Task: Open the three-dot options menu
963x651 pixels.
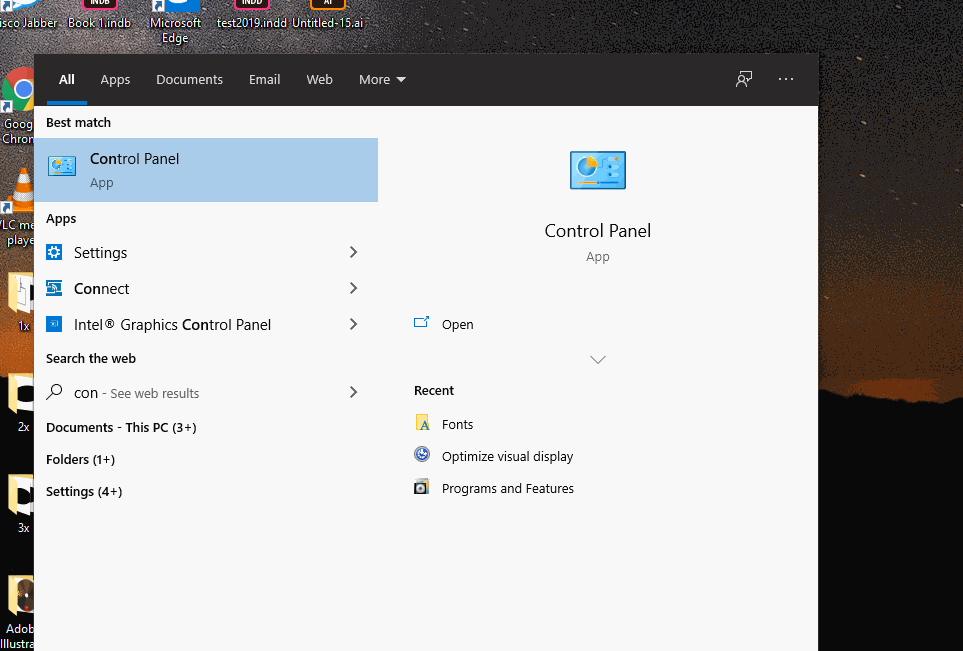Action: (786, 79)
